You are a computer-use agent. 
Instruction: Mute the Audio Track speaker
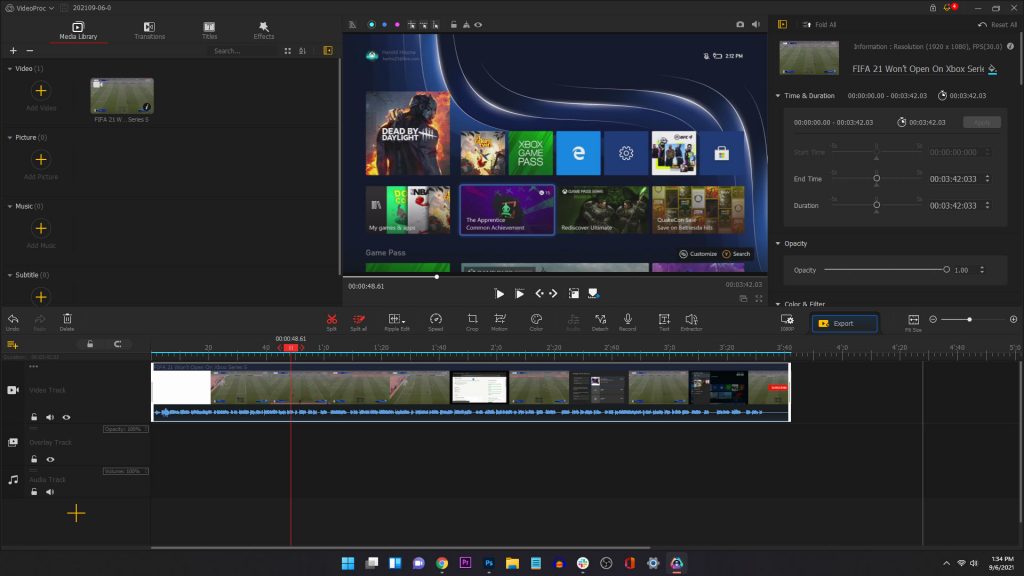(x=50, y=492)
